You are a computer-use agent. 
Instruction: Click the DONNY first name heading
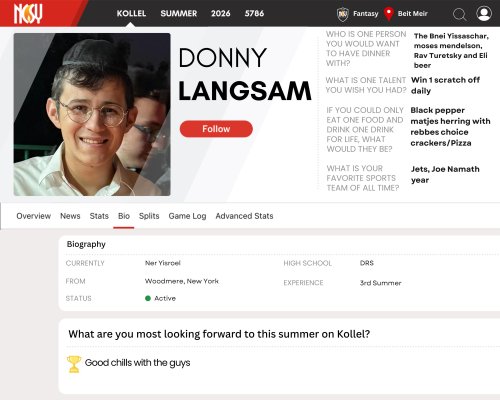click(223, 58)
